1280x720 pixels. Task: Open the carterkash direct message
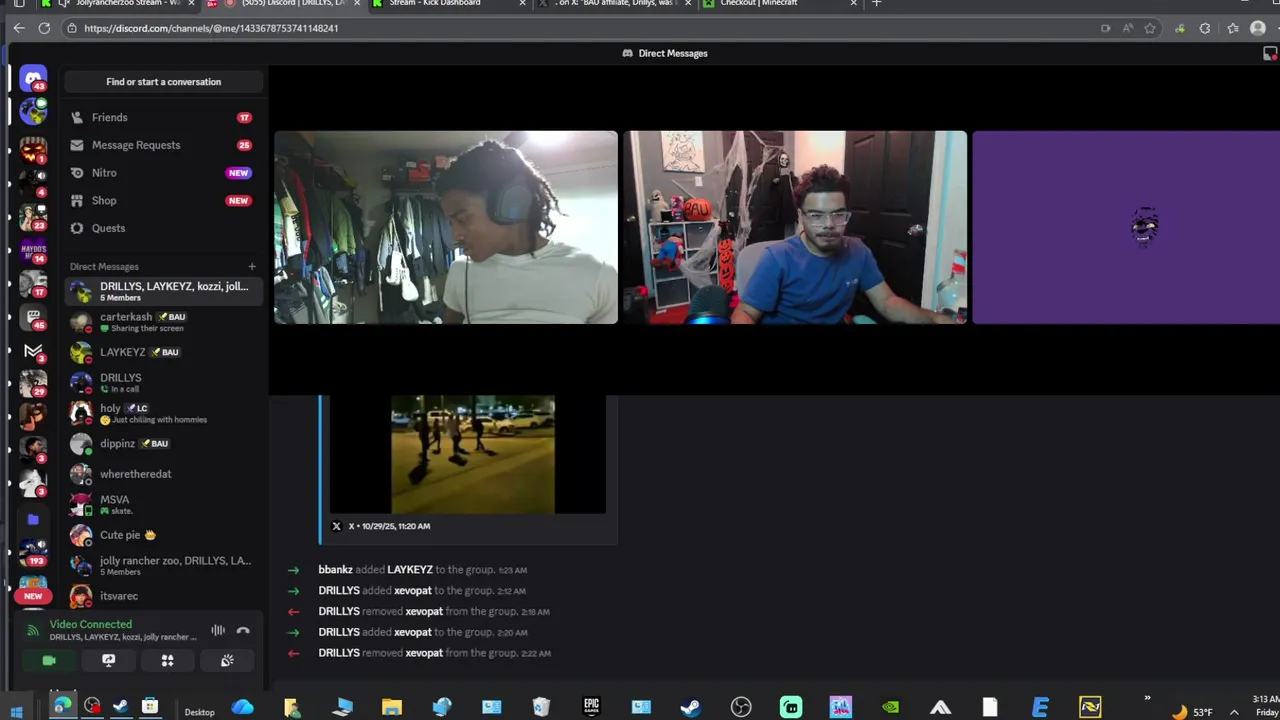[x=164, y=322]
